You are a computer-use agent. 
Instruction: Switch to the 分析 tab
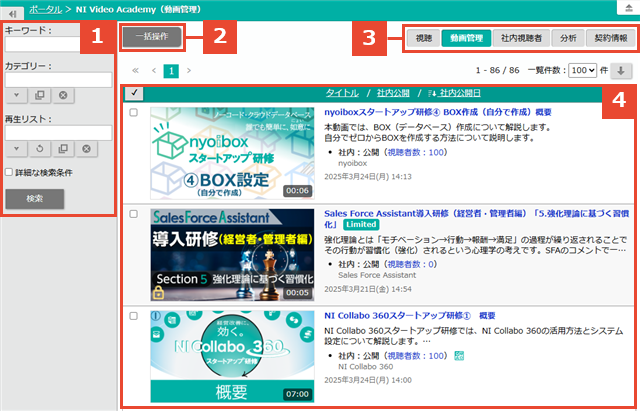568,38
